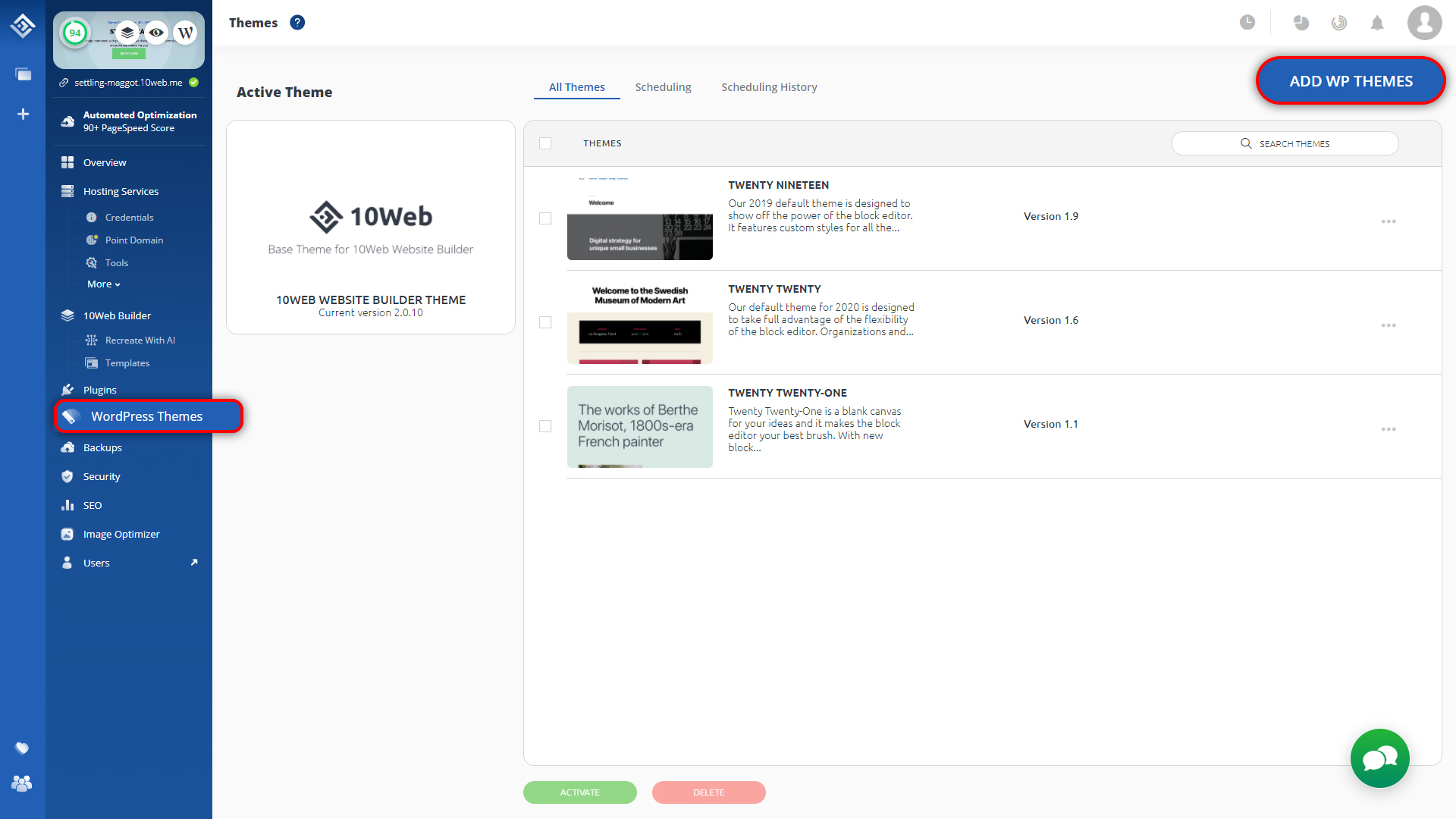Click the Security shield icon
The image size is (1456, 819).
click(67, 476)
